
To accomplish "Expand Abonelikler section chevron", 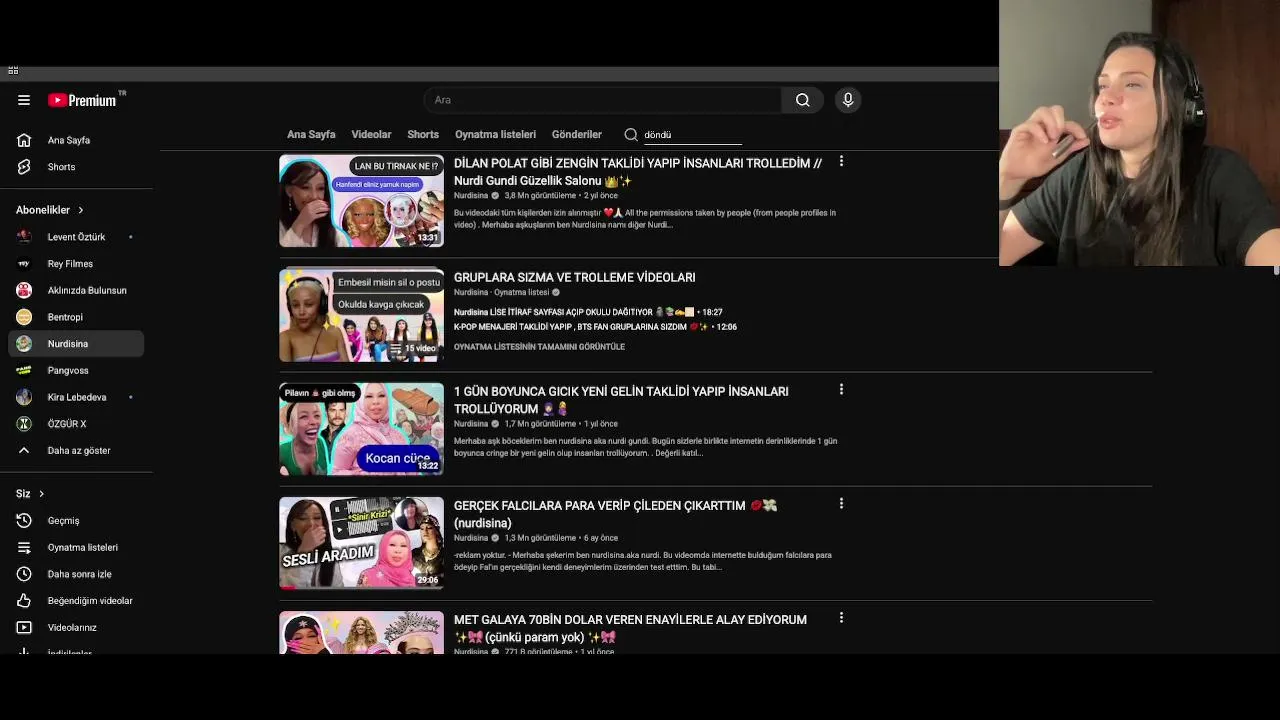I will coord(80,210).
